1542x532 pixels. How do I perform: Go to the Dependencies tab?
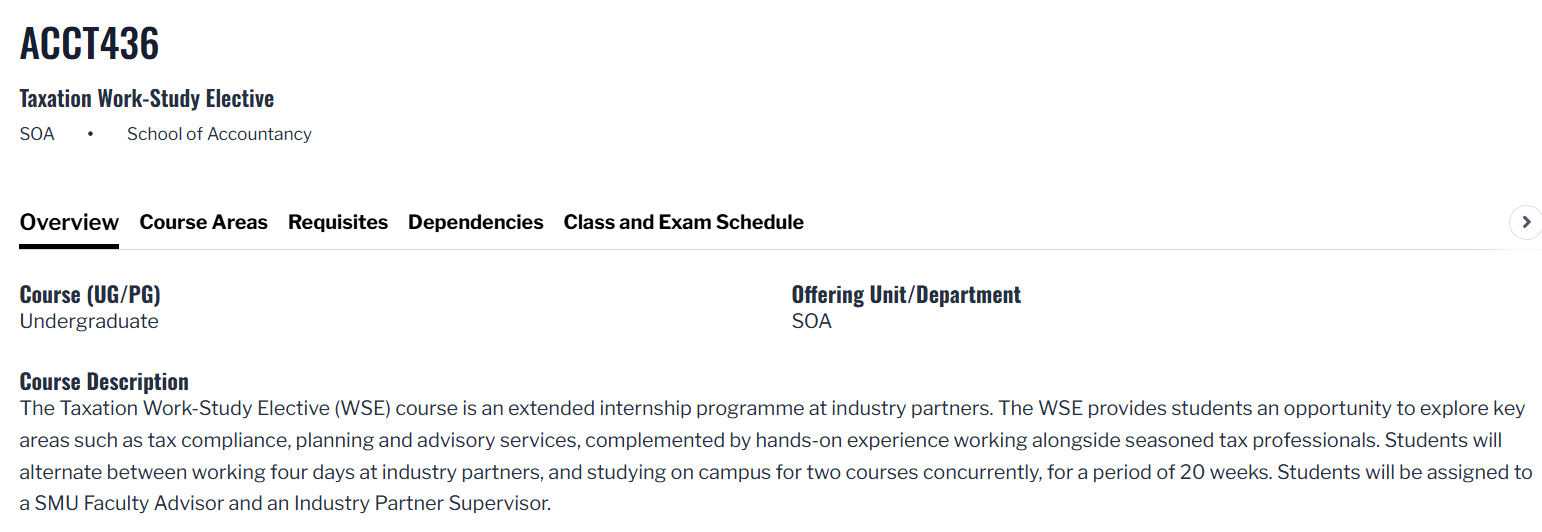[475, 222]
